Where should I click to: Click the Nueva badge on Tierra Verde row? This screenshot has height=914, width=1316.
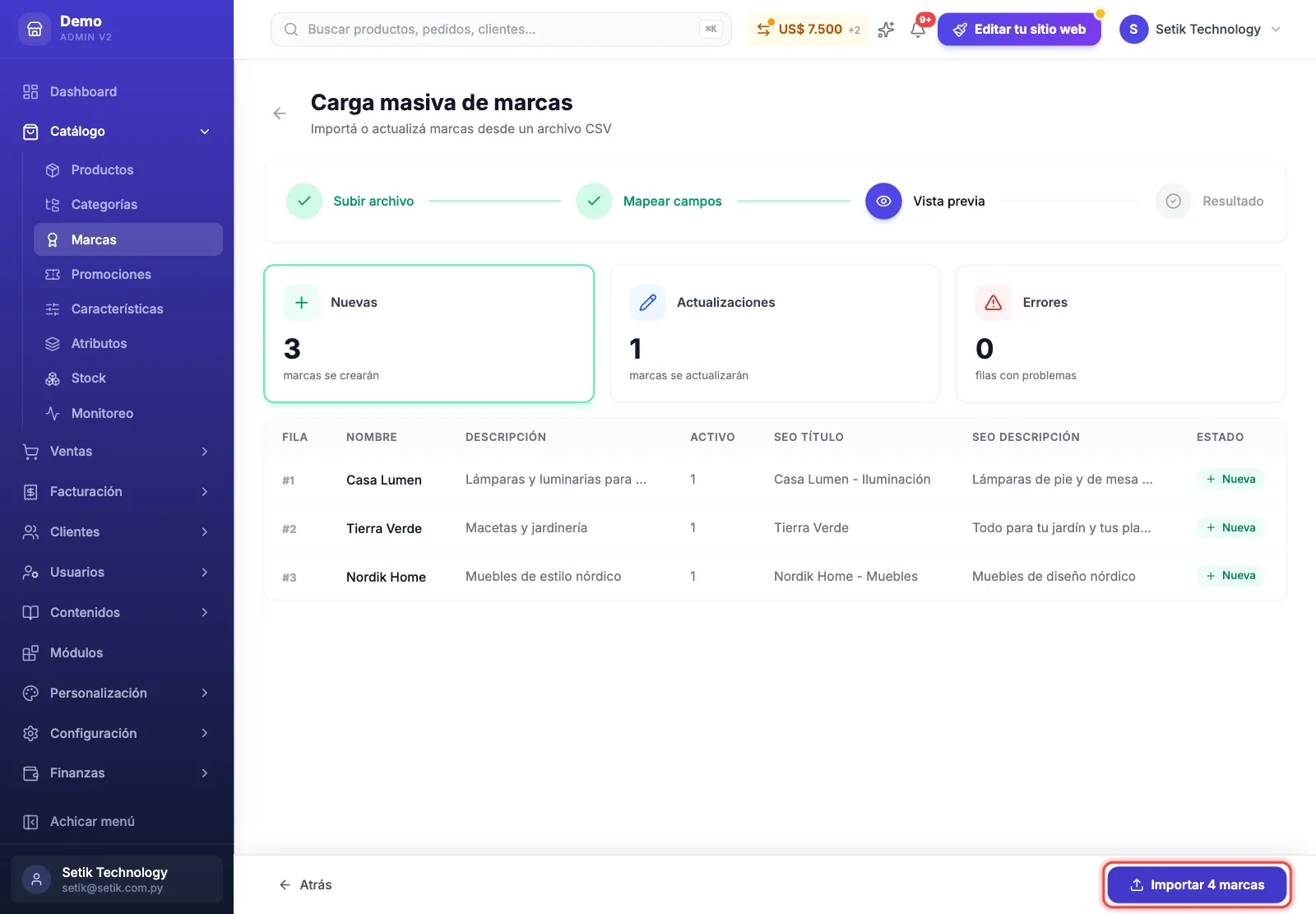(1230, 528)
